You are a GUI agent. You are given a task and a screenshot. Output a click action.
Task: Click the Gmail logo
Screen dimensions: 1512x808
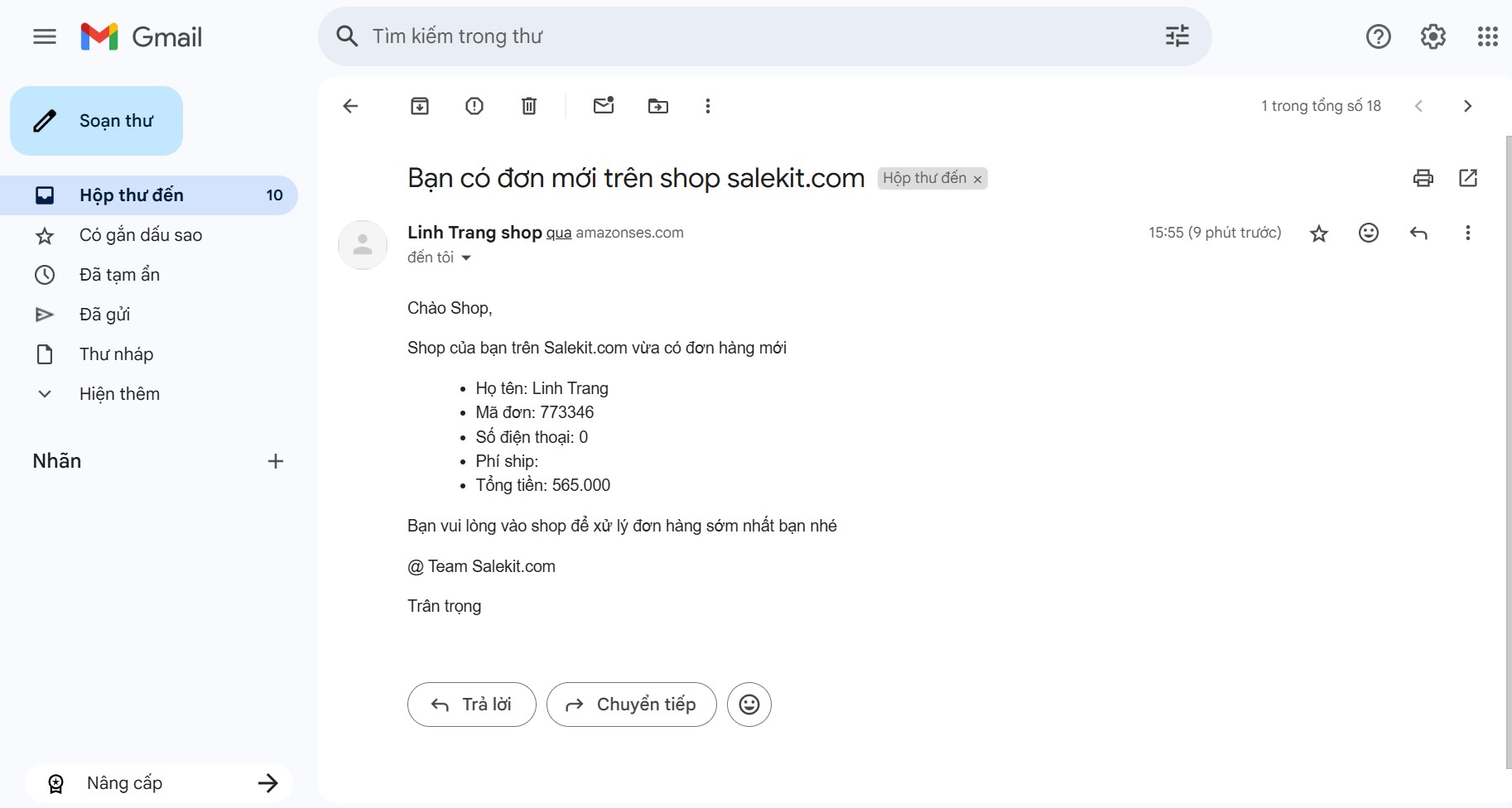[x=142, y=36]
